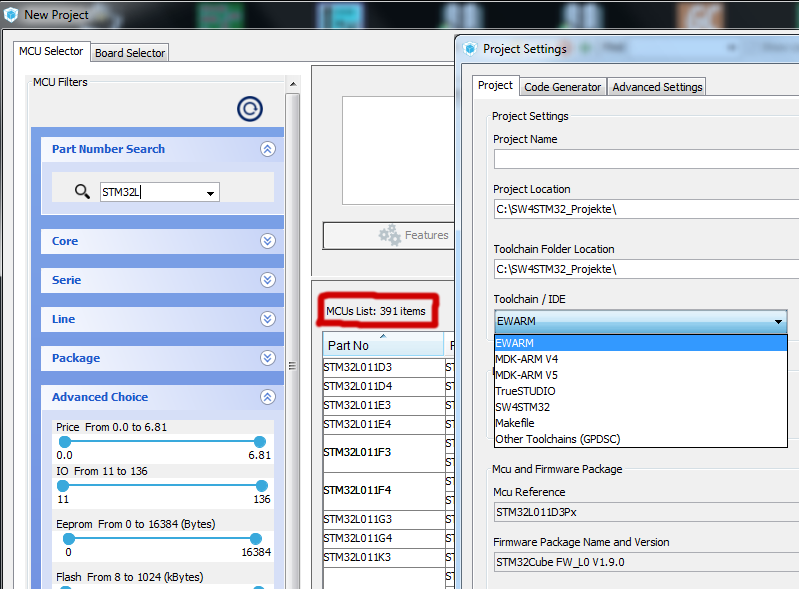Expand the Package filter section
799x589 pixels.
[268, 358]
